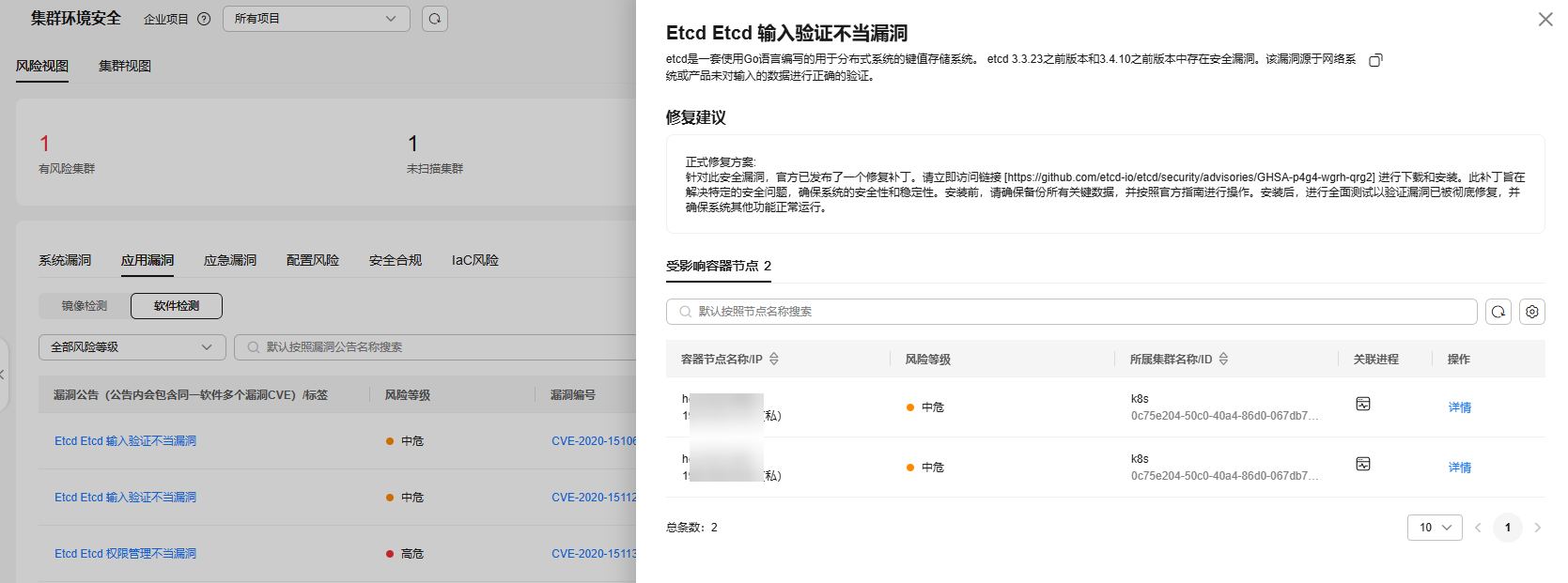Refresh the enterprise project list
Viewport: 1568px width, 583px height.
434,19
